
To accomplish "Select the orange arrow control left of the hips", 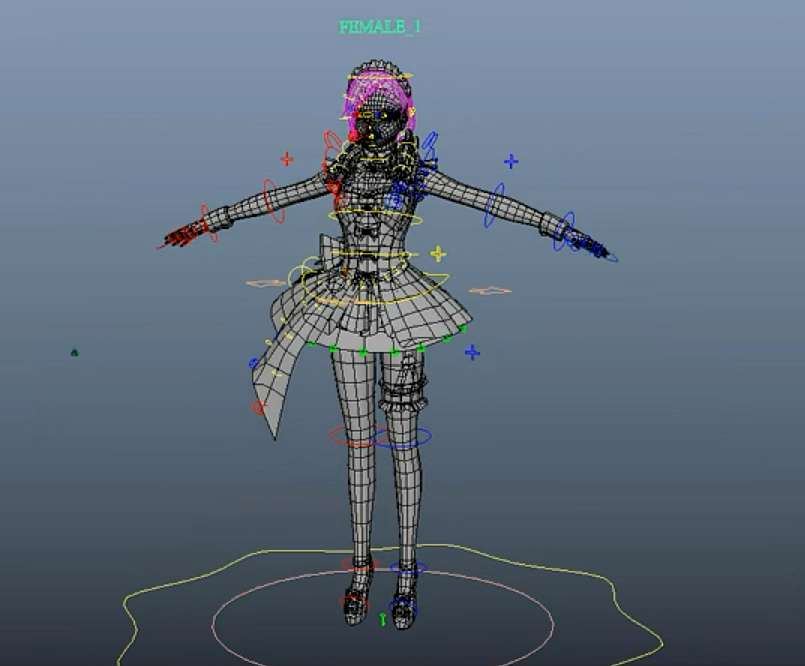I will coord(266,283).
